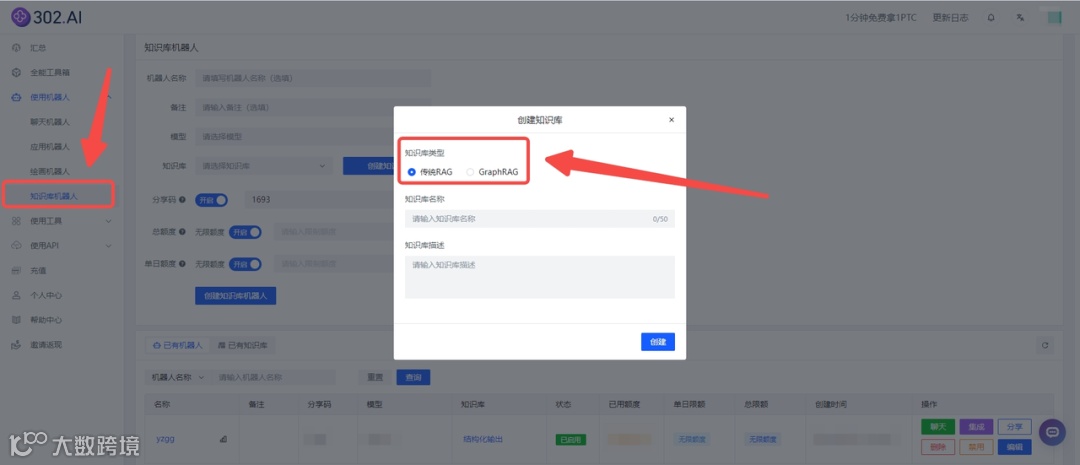Click the 全能工具箱 cube icon
Screen dimensions: 1080x465
tap(17, 72)
